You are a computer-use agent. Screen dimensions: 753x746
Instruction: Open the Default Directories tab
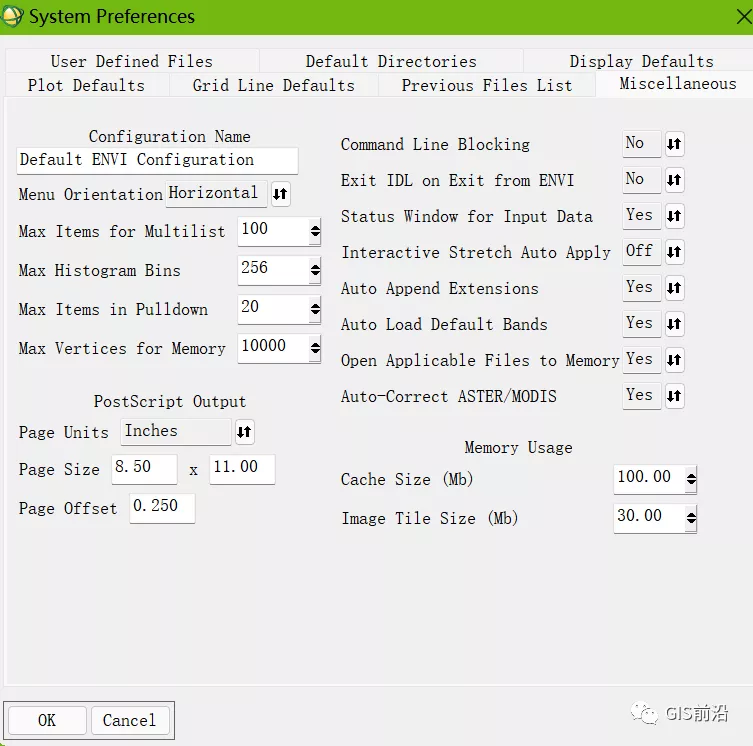(x=391, y=61)
